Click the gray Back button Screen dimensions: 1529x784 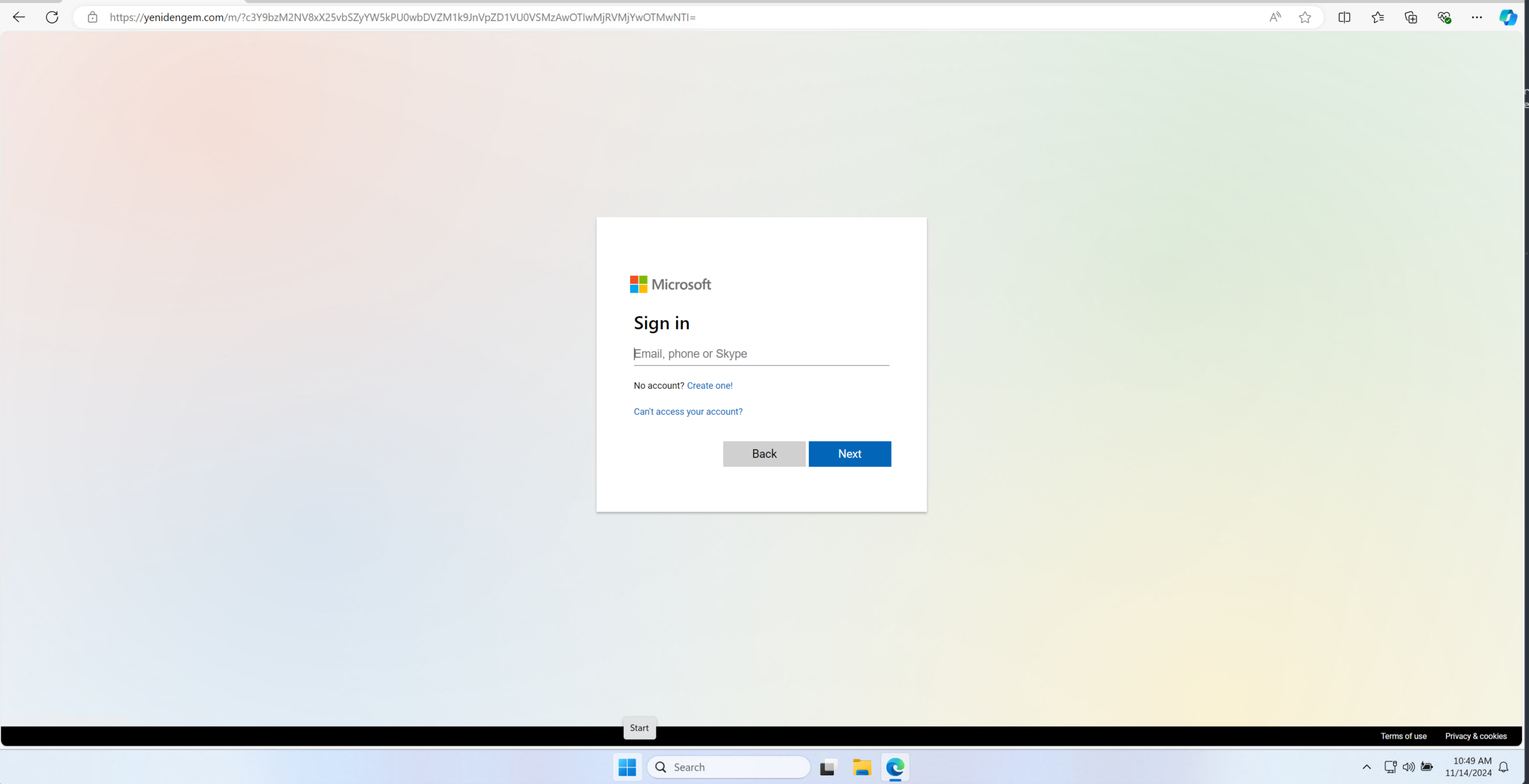(764, 454)
